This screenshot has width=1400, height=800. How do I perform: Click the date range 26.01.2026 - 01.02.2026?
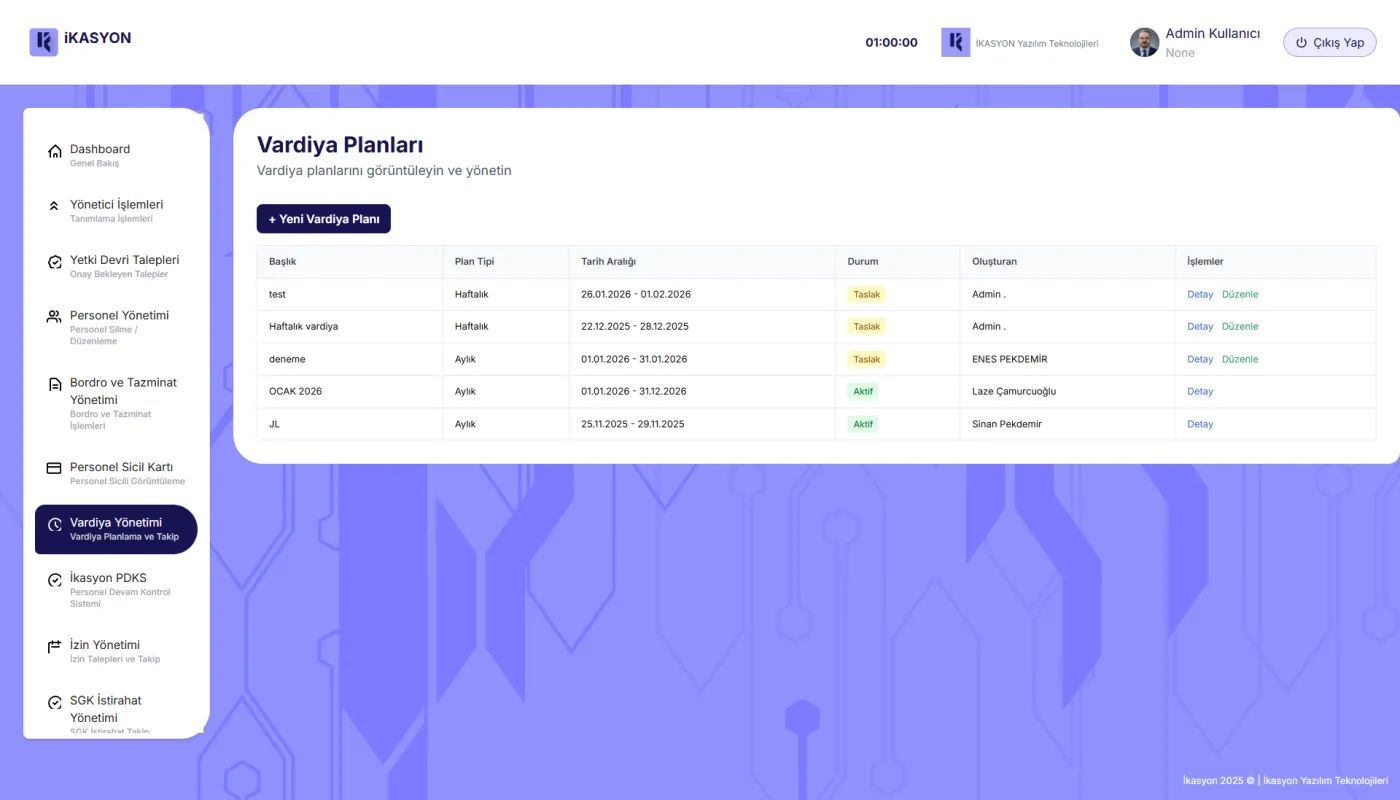pyautogui.click(x=636, y=294)
